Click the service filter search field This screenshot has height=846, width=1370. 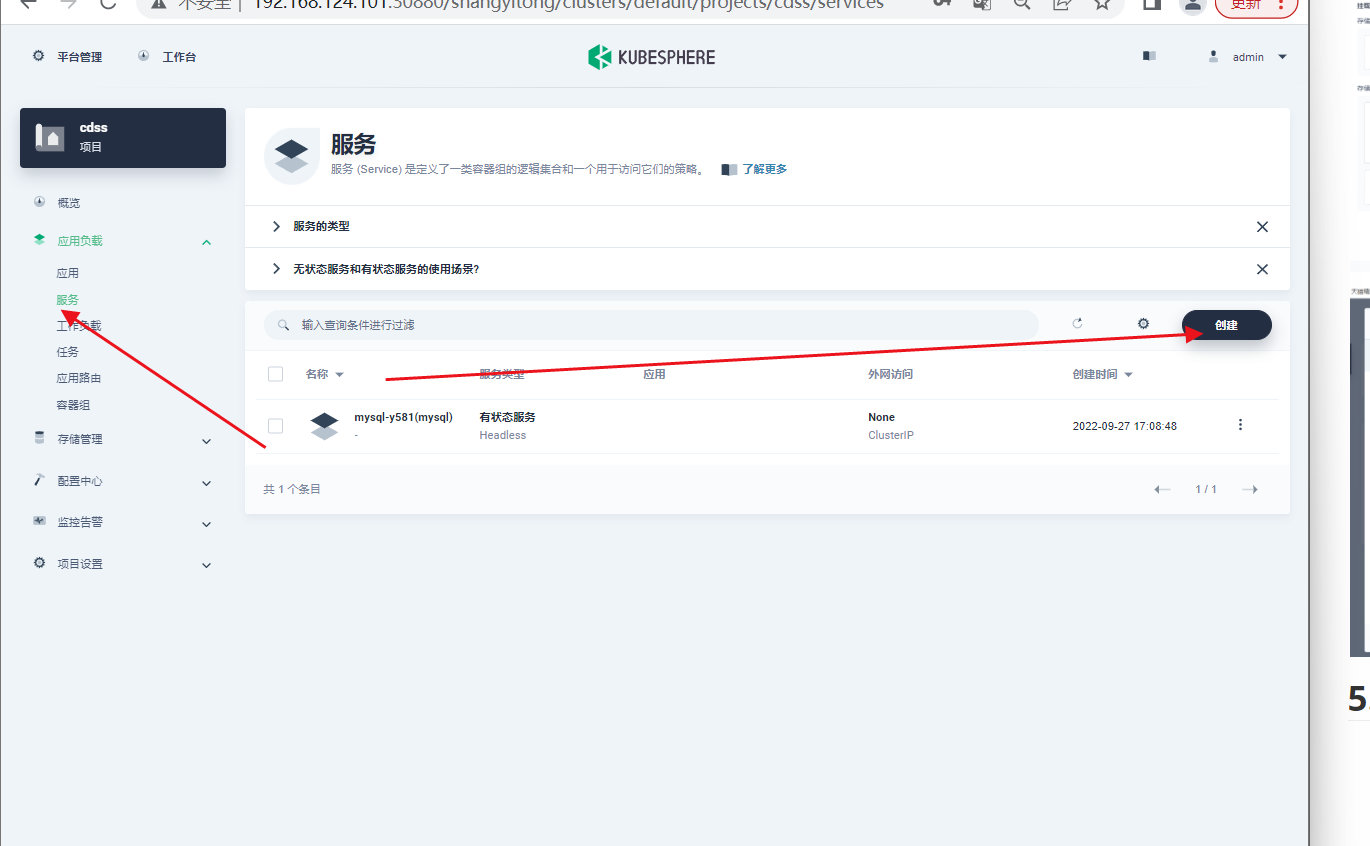coord(650,324)
